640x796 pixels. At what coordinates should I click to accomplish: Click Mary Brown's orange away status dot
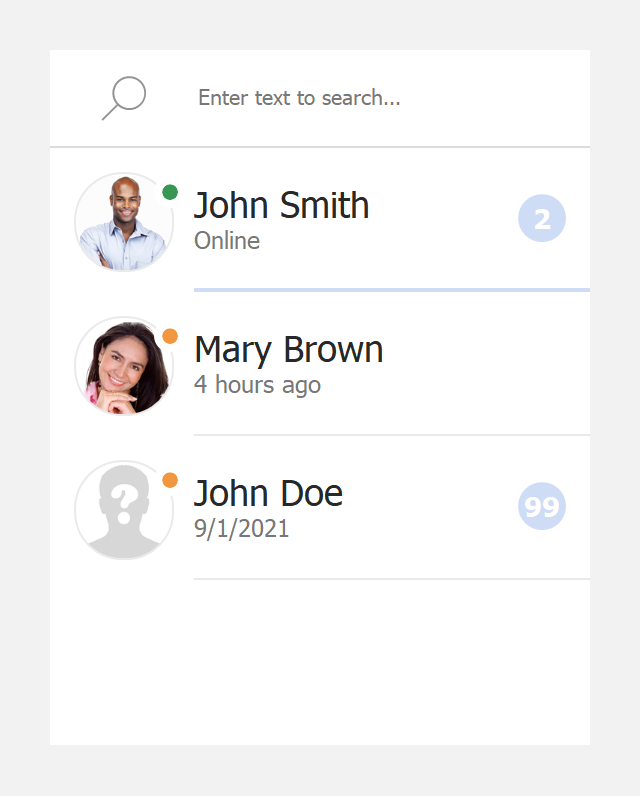(x=170, y=336)
